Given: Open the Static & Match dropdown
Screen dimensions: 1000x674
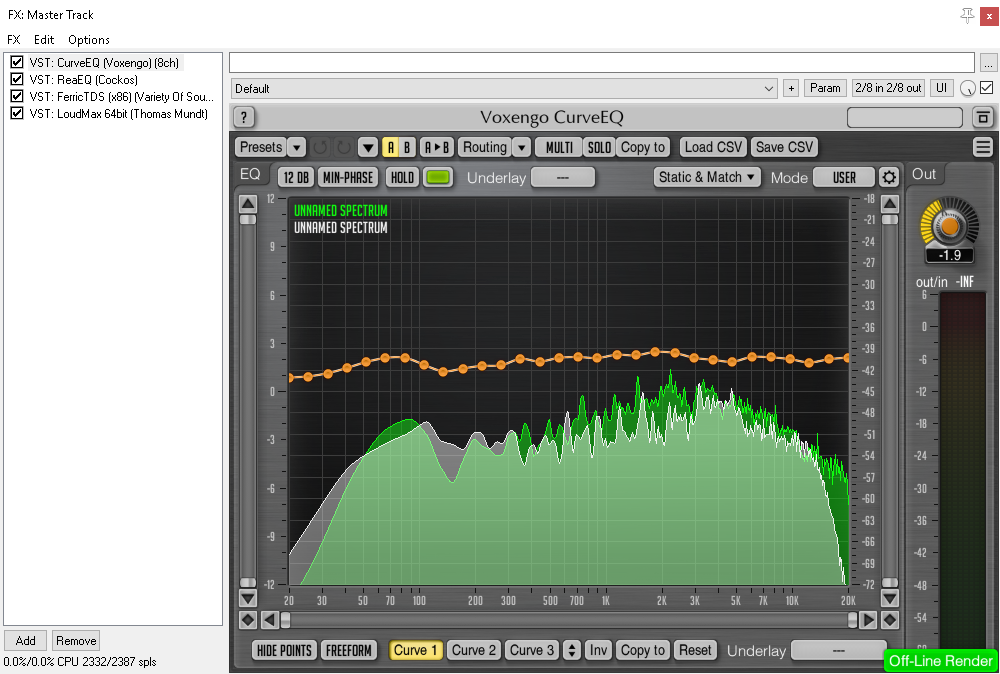Looking at the screenshot, I should point(707,177).
